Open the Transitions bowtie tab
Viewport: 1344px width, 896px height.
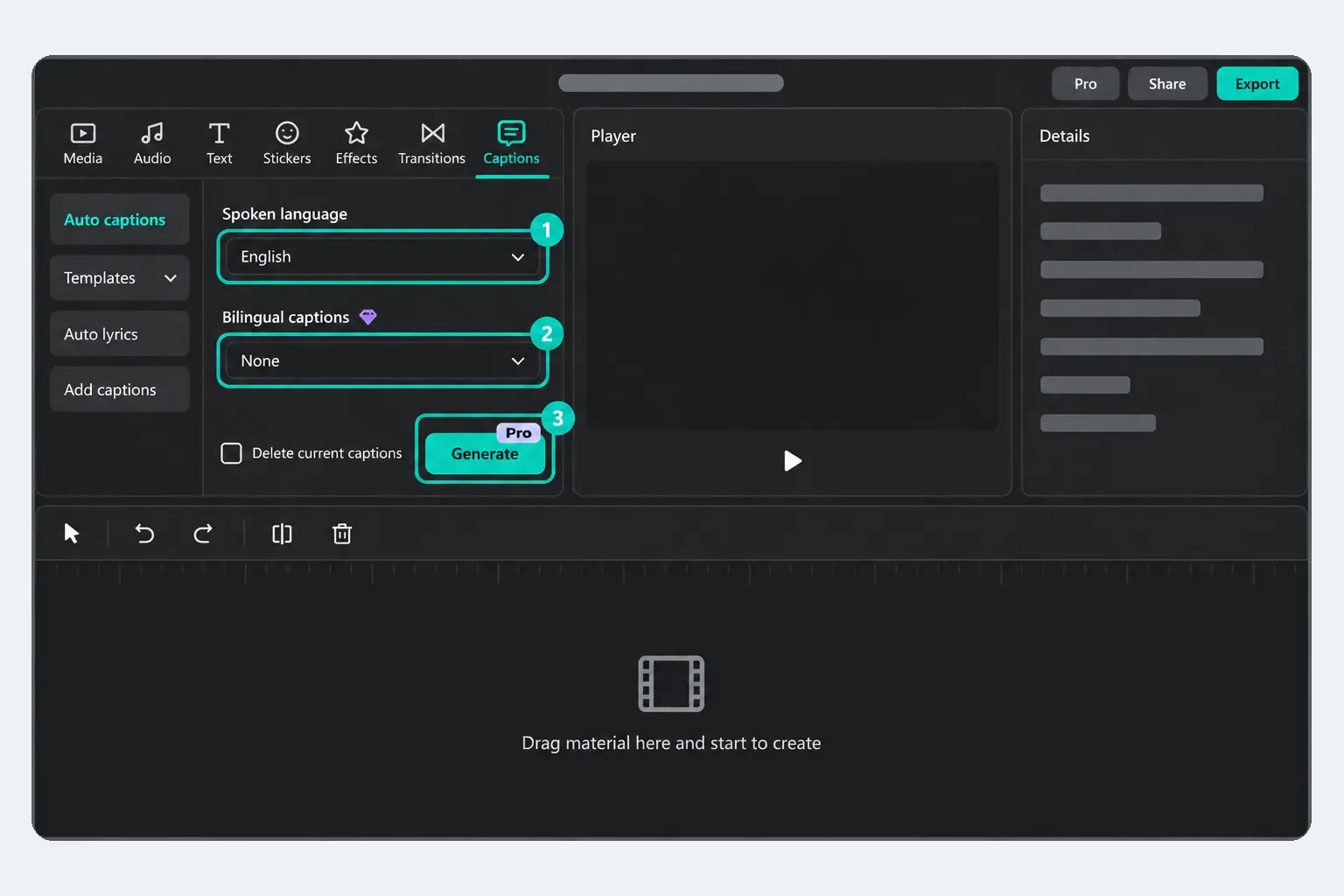tap(432, 143)
